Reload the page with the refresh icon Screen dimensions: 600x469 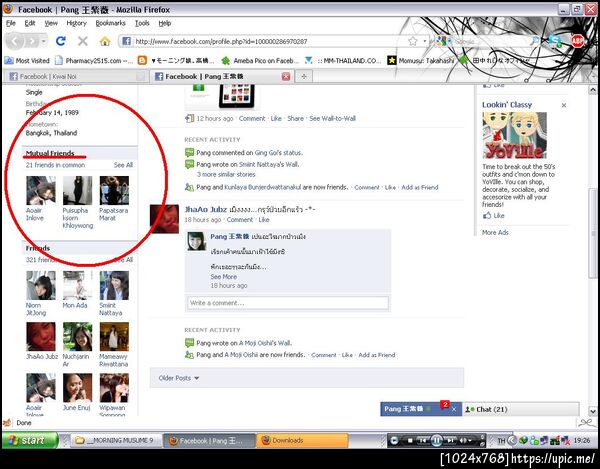pyautogui.click(x=60, y=41)
